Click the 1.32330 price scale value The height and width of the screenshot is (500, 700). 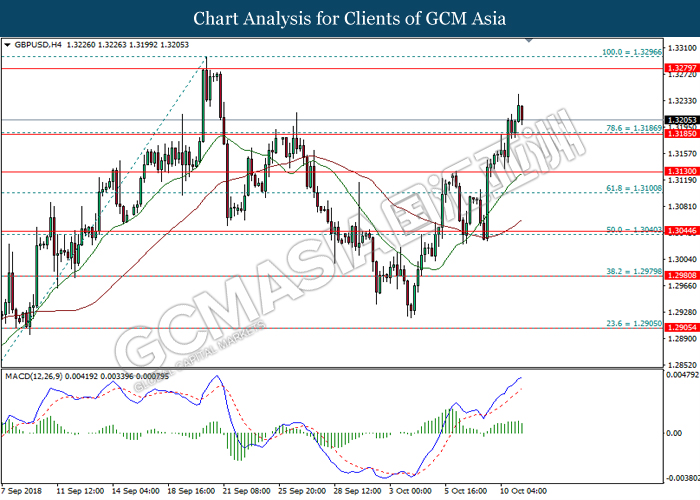[x=682, y=101]
